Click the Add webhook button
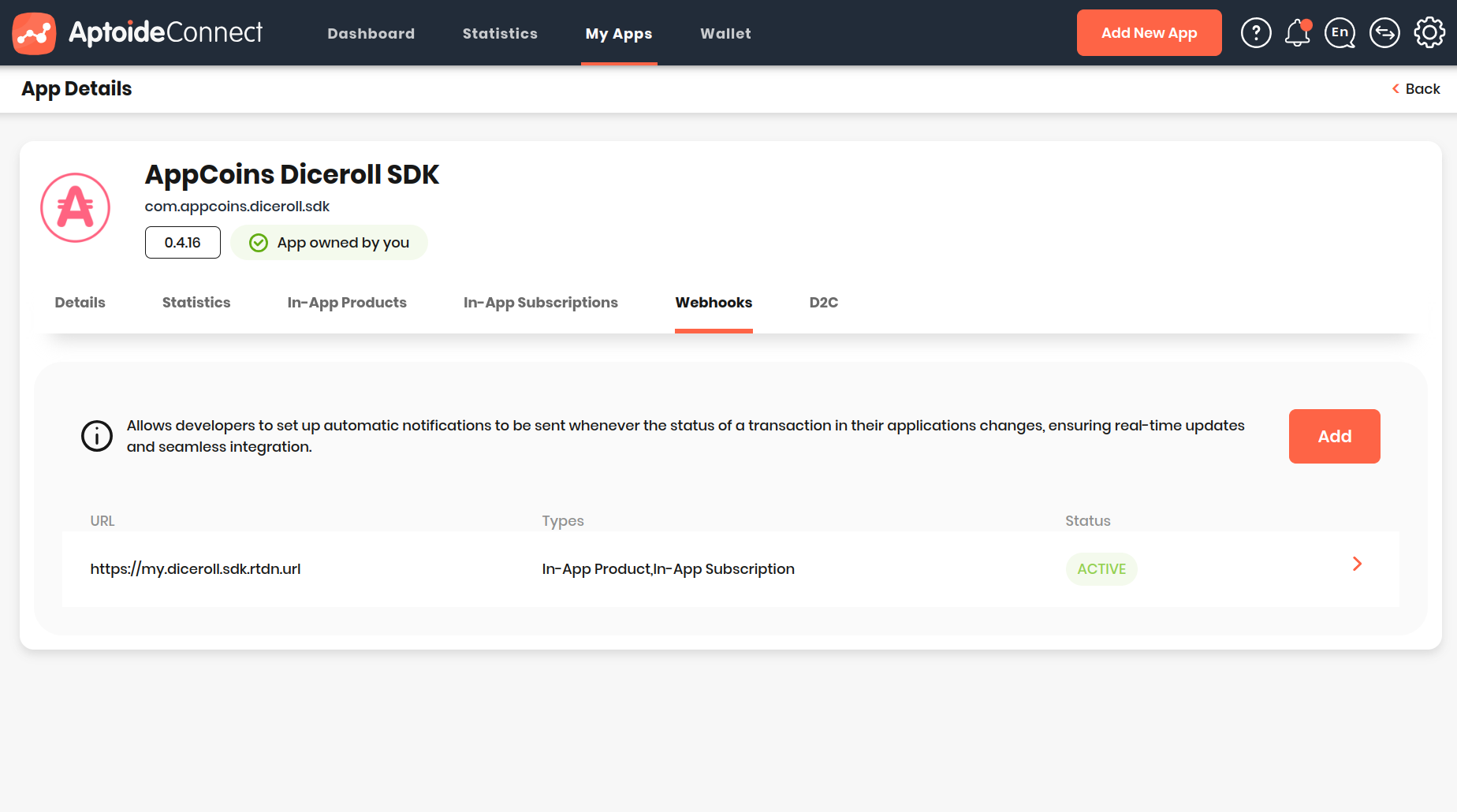 tap(1335, 436)
